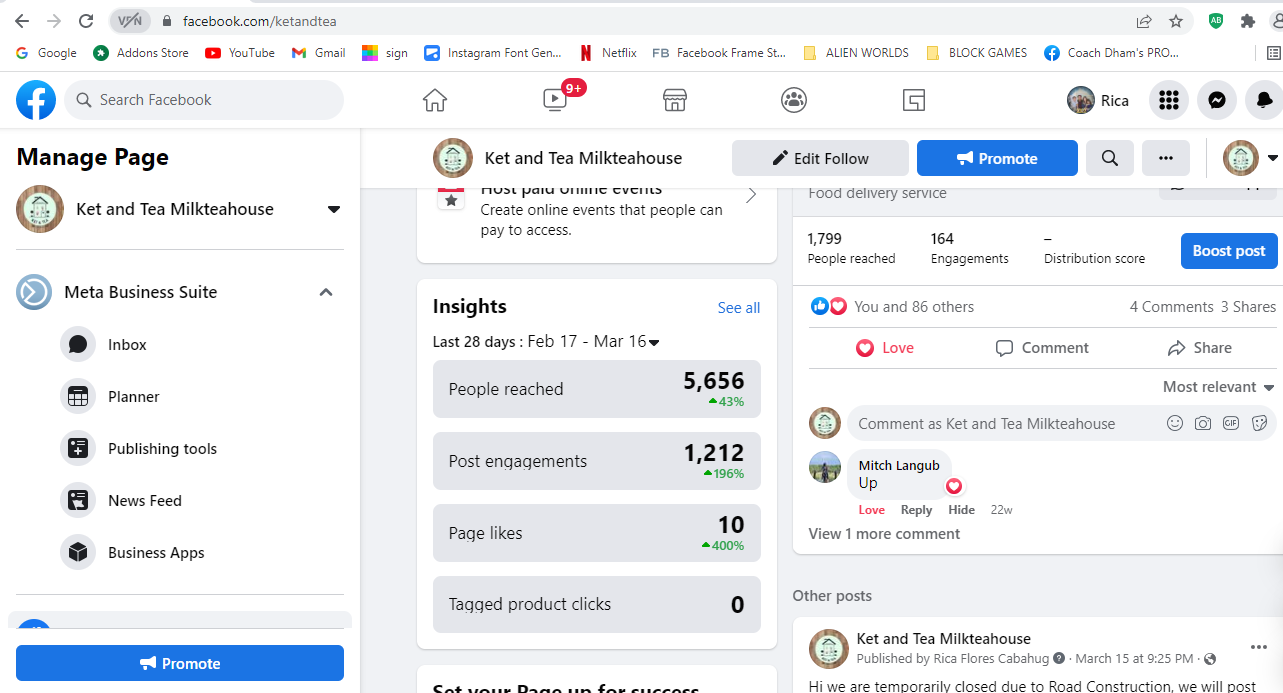
Task: Click the page search magnifier button
Action: 1109,158
